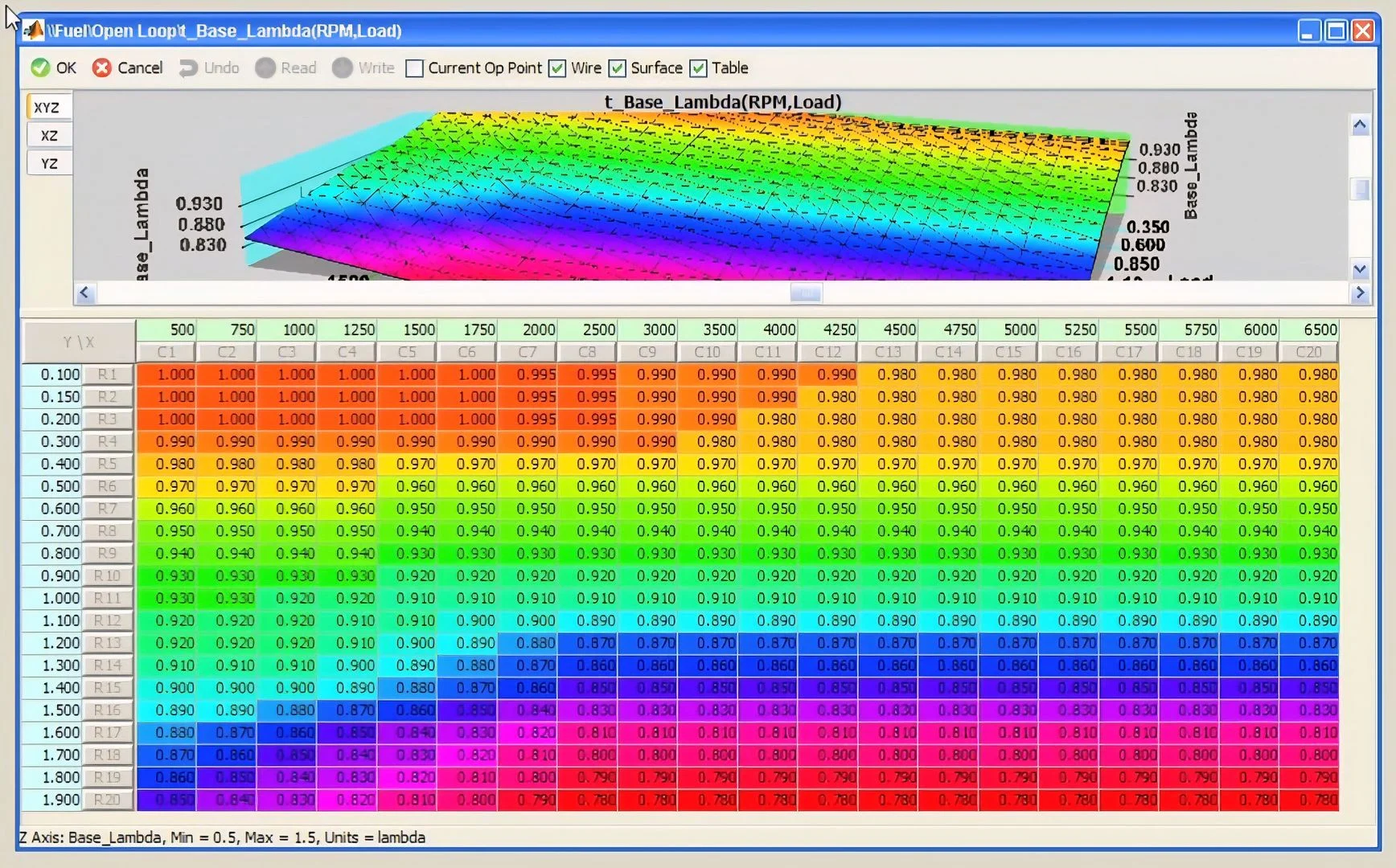Toggle the Wire checkbox
The width and height of the screenshot is (1396, 868).
pos(557,68)
